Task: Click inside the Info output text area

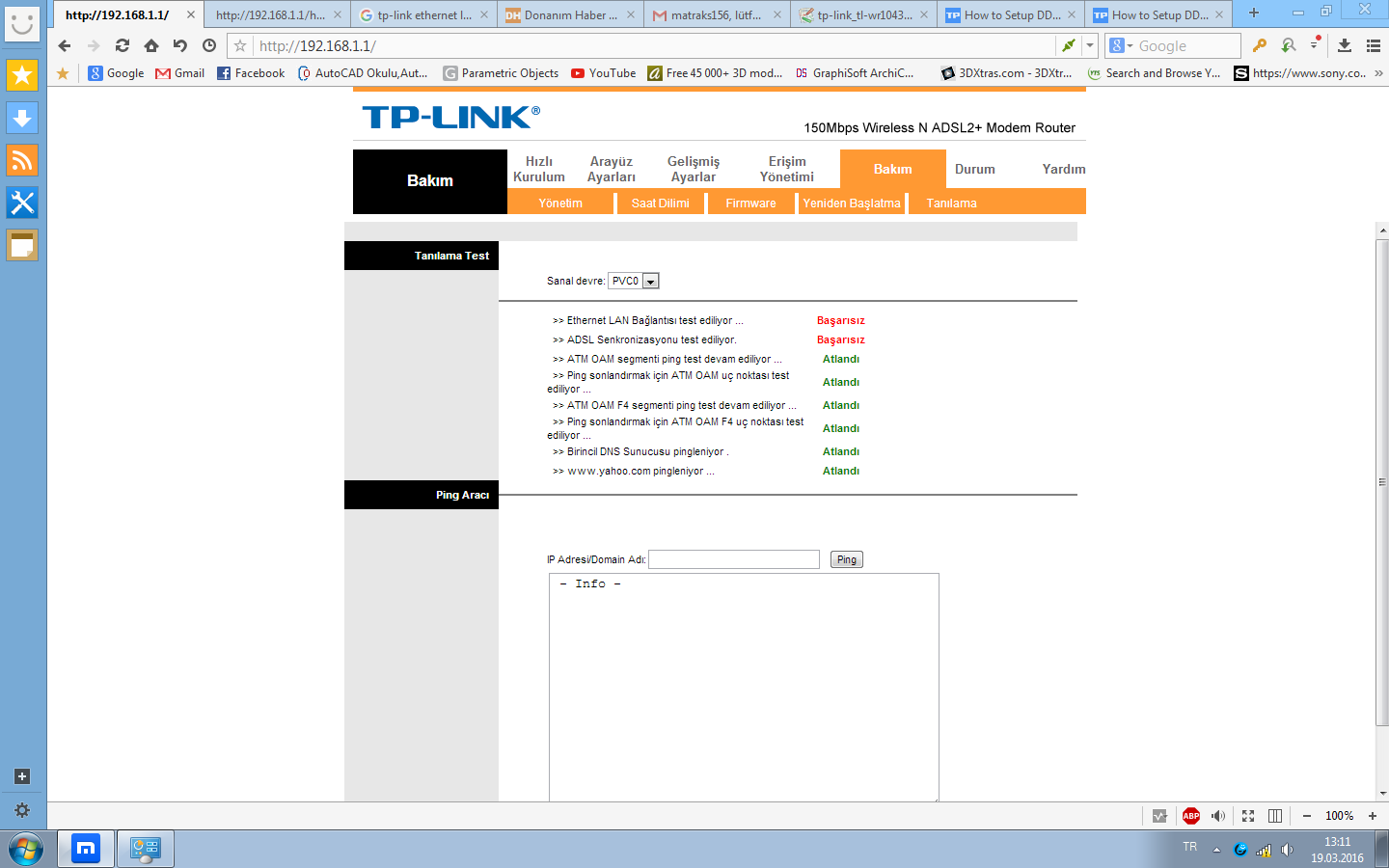Action: pyautogui.click(x=744, y=688)
